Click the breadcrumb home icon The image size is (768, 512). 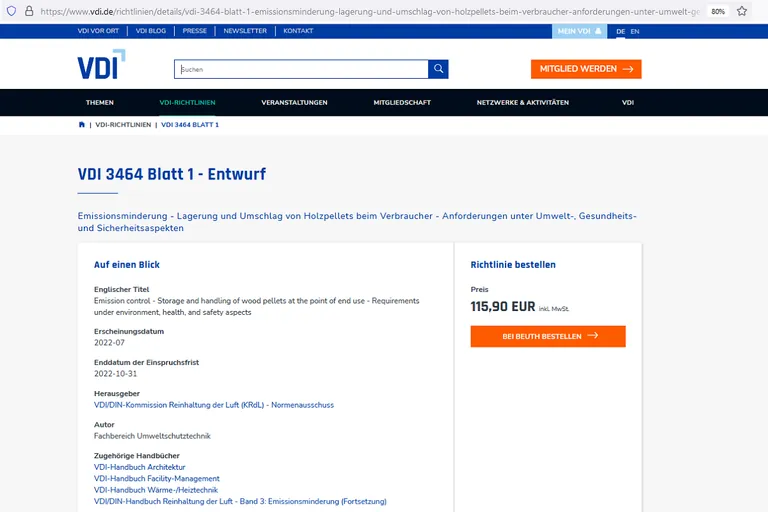pos(82,125)
